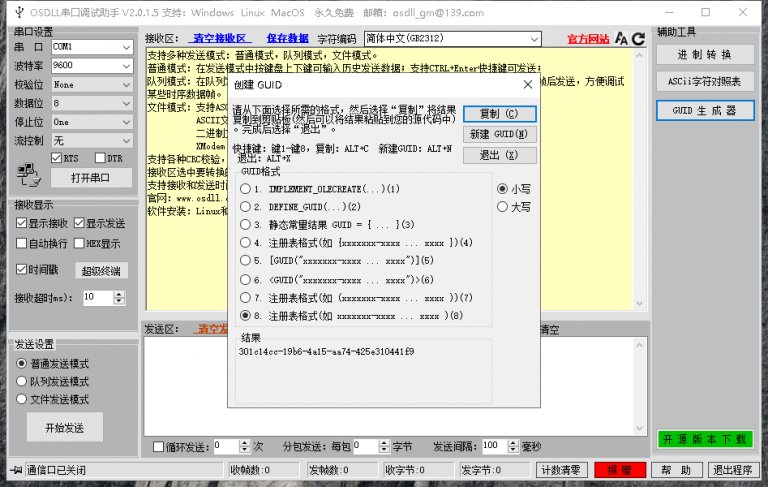Click 复制 (C) button in GUID dialog
768x487 pixels.
(x=500, y=114)
